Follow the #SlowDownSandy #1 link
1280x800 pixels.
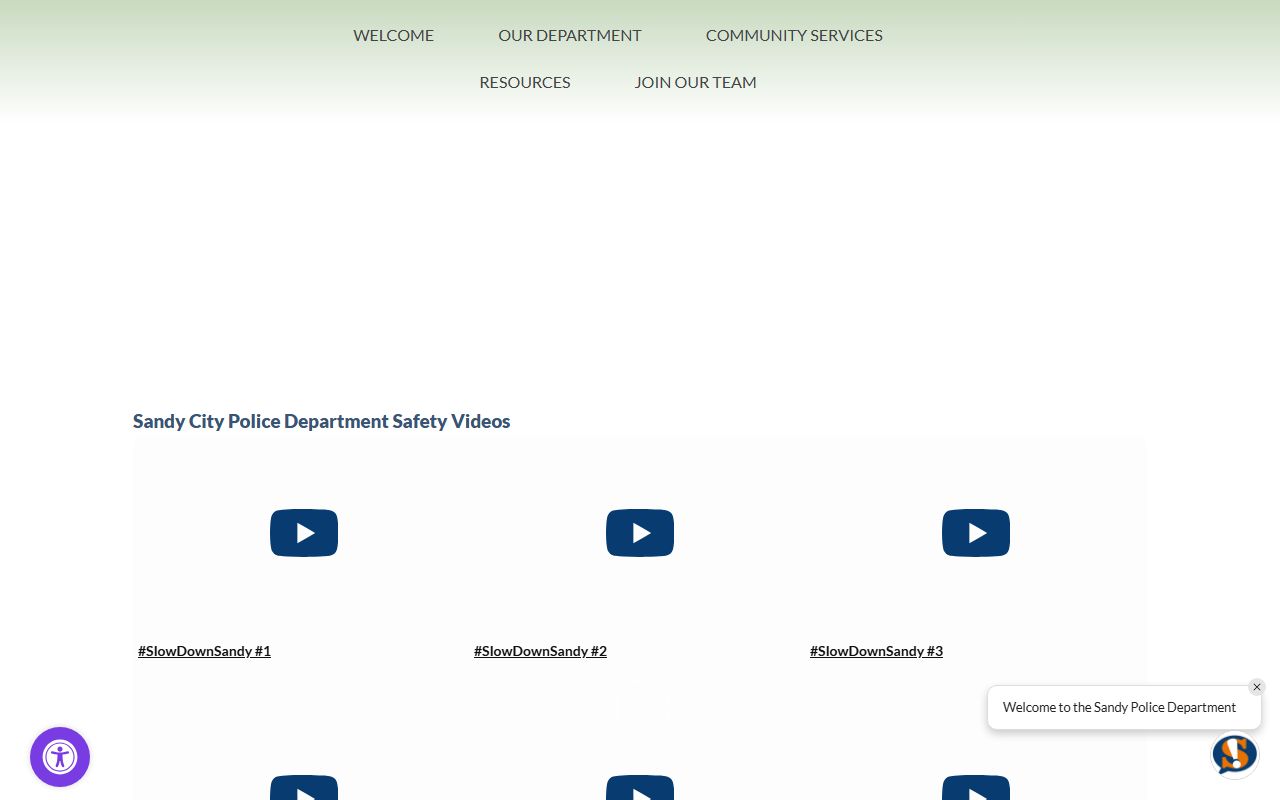(204, 651)
